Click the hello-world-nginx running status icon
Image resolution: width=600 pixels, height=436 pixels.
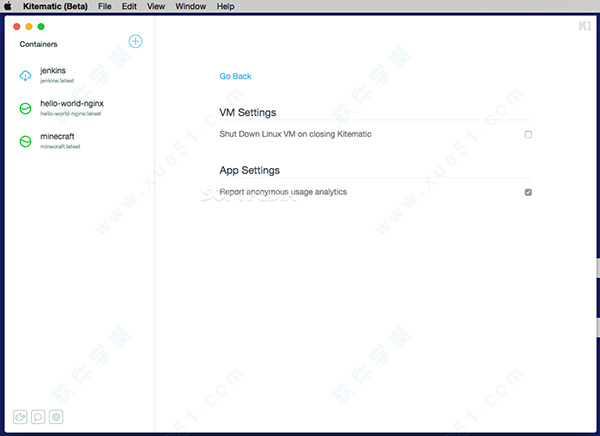click(25, 108)
